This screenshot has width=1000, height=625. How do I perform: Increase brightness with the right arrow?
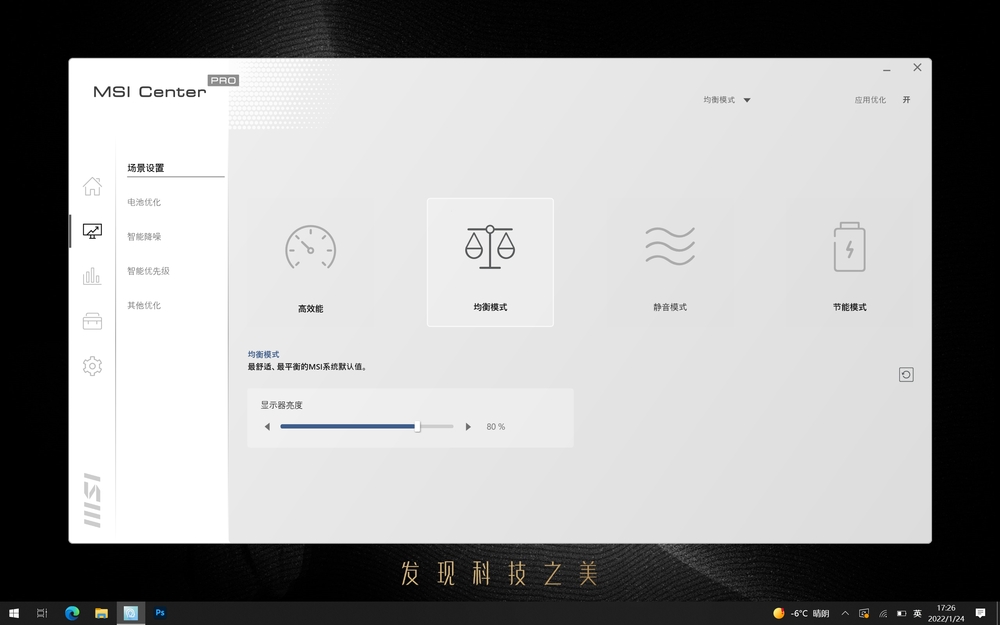click(468, 427)
